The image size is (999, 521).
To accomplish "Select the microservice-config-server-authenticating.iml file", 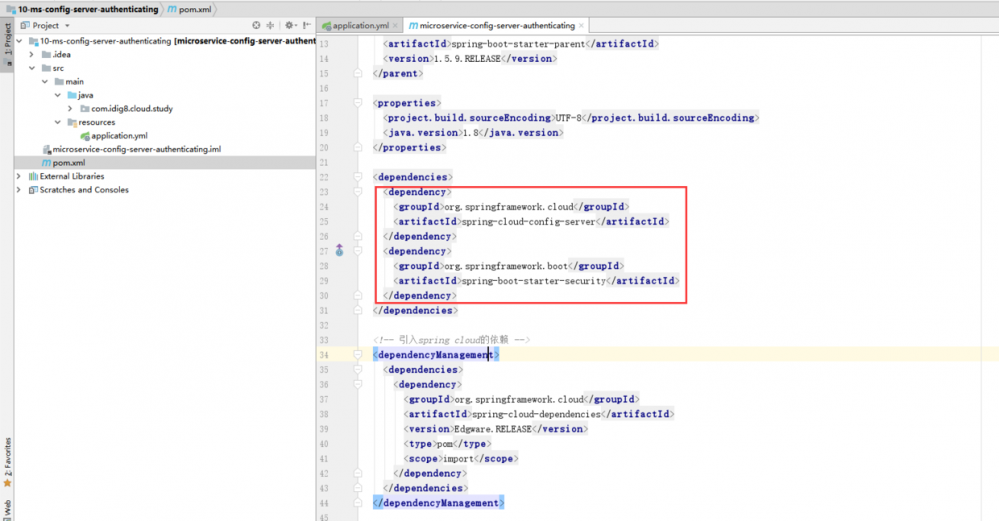I will pos(136,149).
